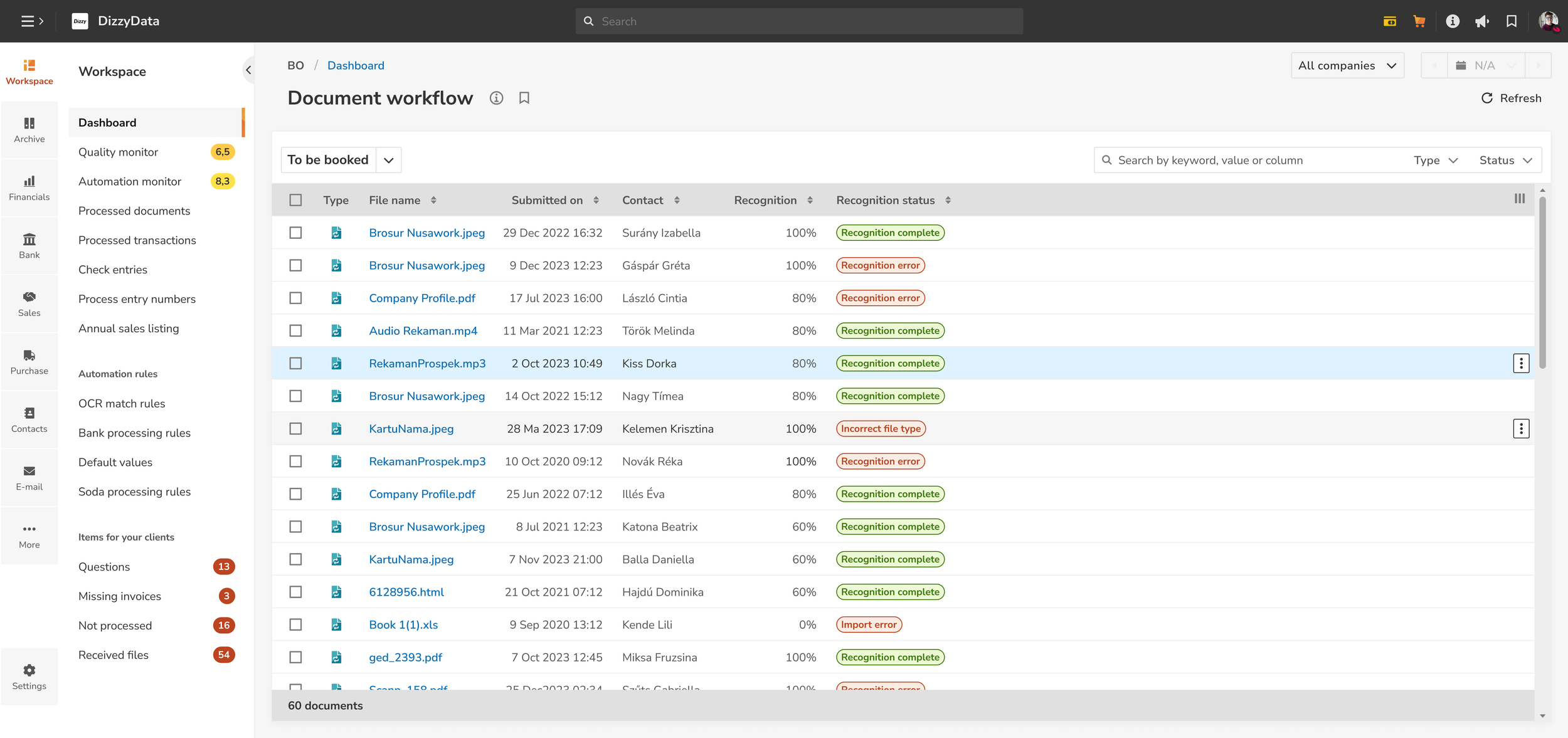This screenshot has height=738, width=1568.
Task: Open the To be booked dropdown arrow
Action: click(x=389, y=160)
